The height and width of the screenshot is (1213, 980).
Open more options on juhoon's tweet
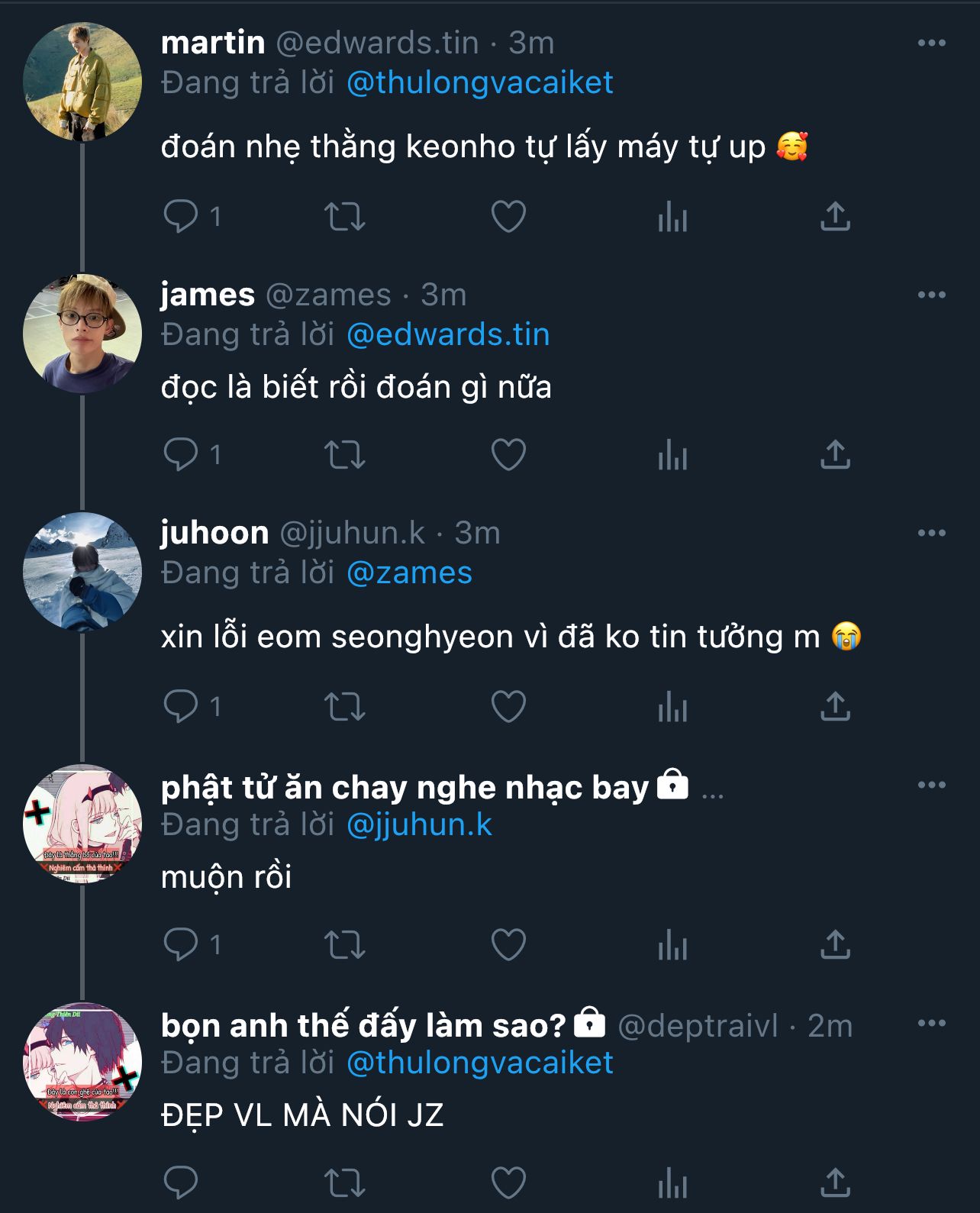pyautogui.click(x=931, y=533)
